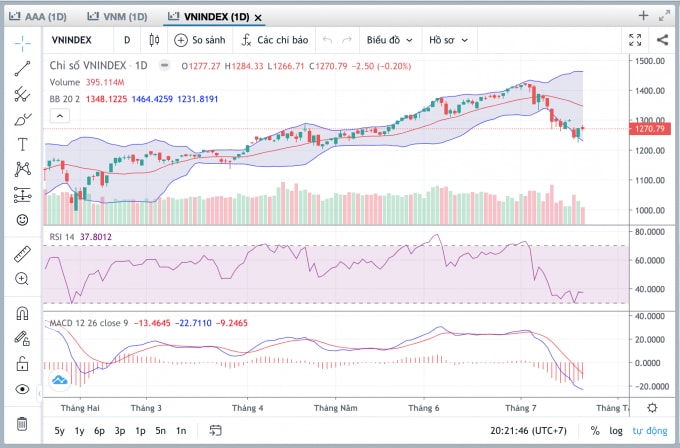Image resolution: width=680 pixels, height=448 pixels.
Task: Select the 1p time range
Action: pyautogui.click(x=140, y=431)
